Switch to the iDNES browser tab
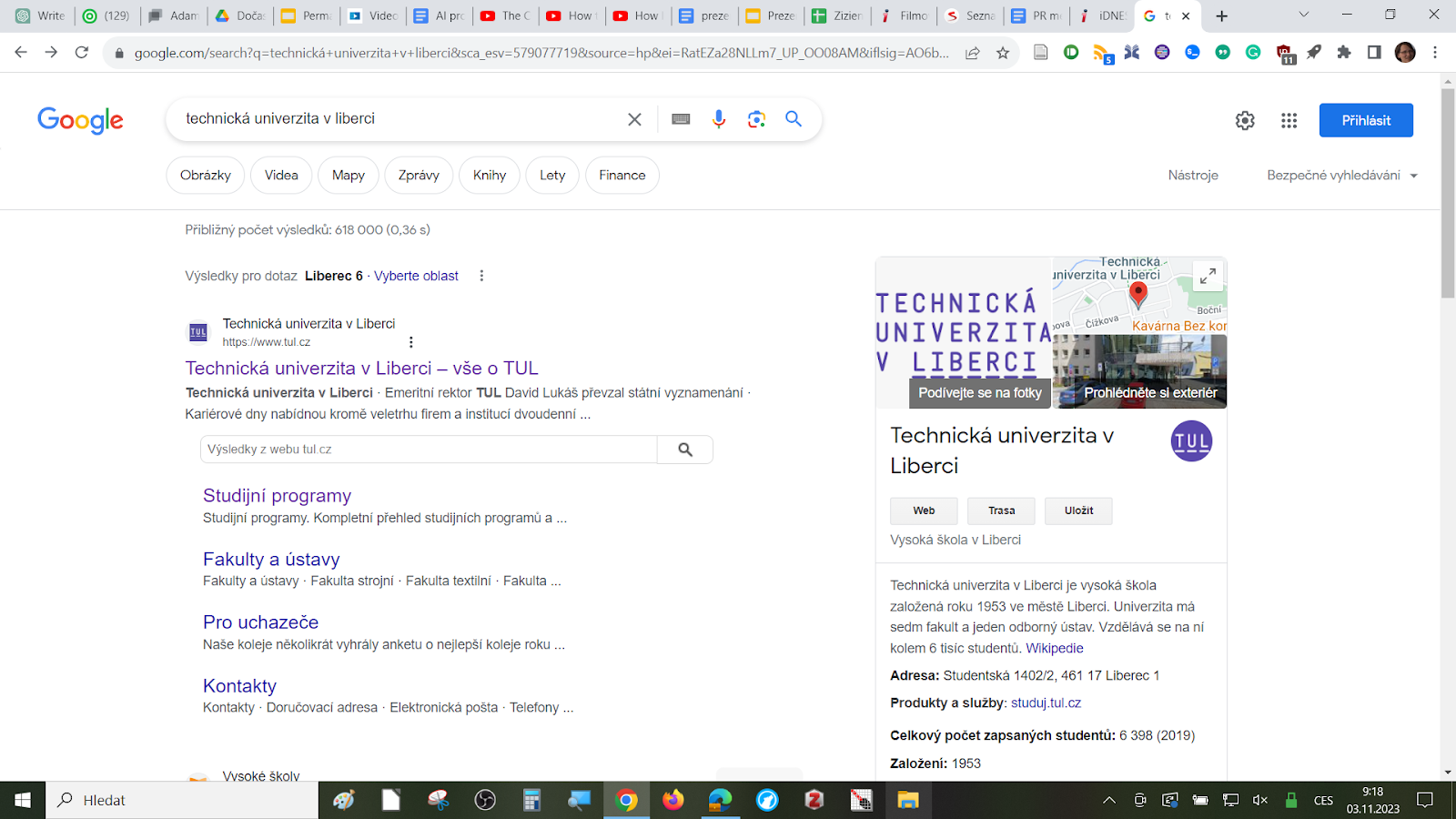This screenshot has height=819, width=1456. pos(1103,15)
